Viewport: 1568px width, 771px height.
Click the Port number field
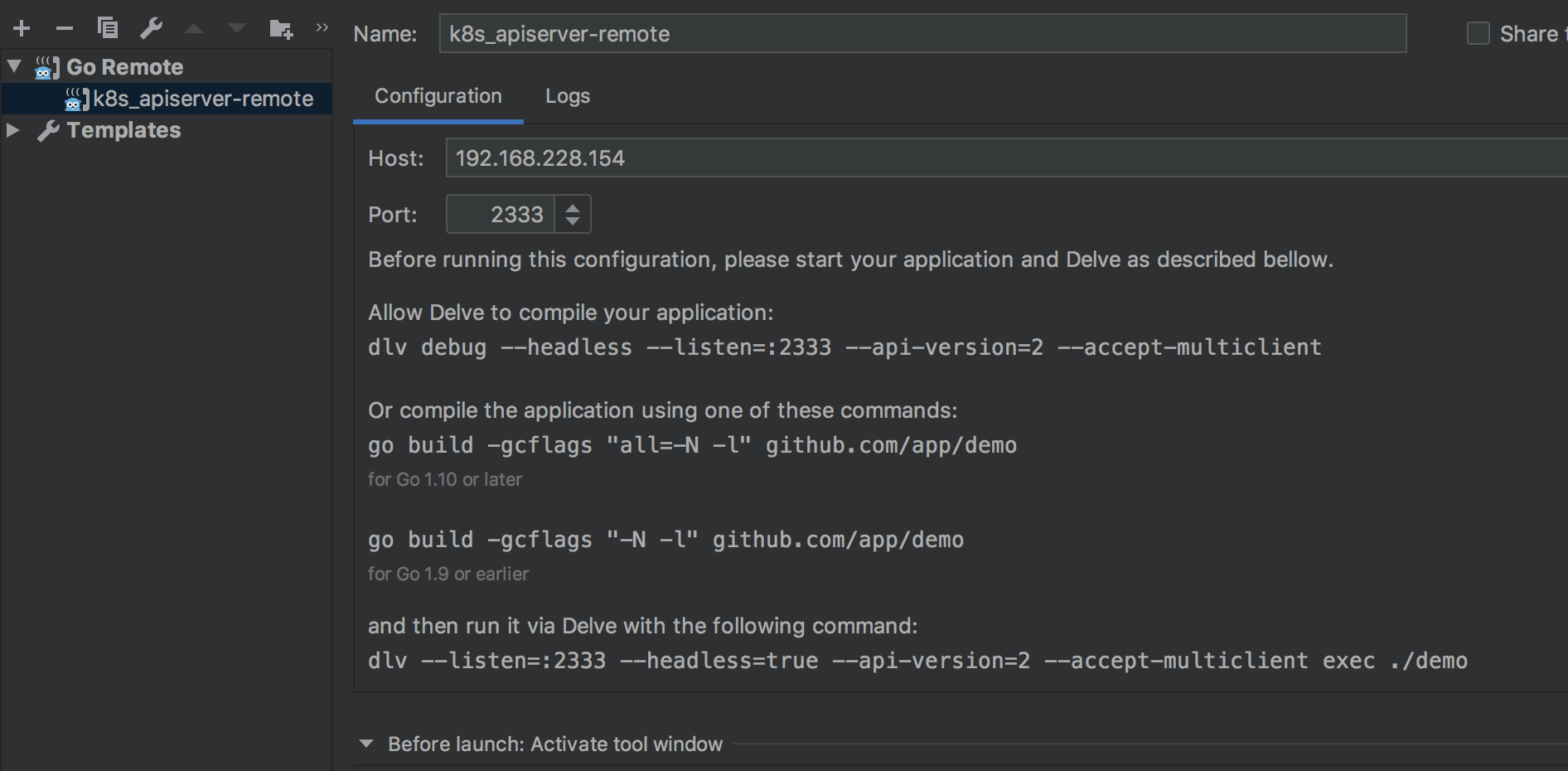(501, 215)
